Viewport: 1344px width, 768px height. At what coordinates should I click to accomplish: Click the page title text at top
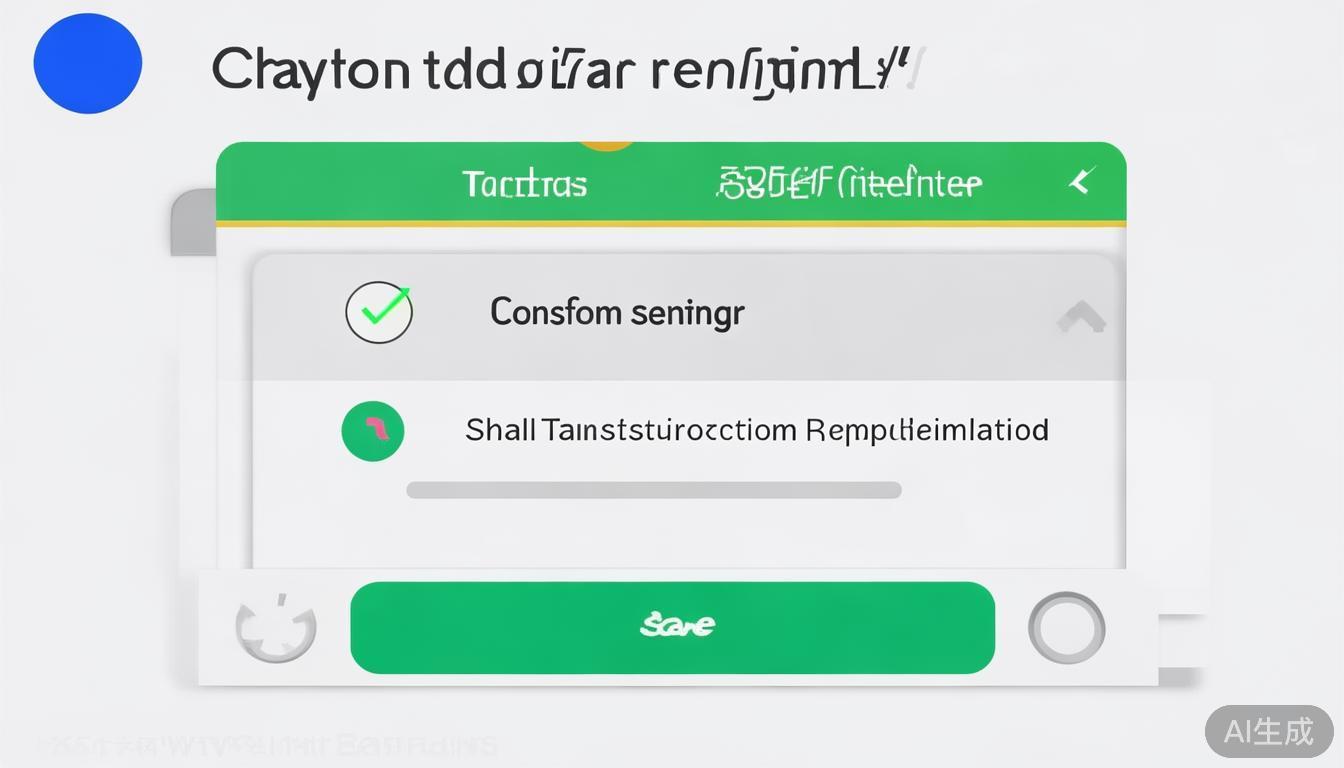(x=565, y=70)
